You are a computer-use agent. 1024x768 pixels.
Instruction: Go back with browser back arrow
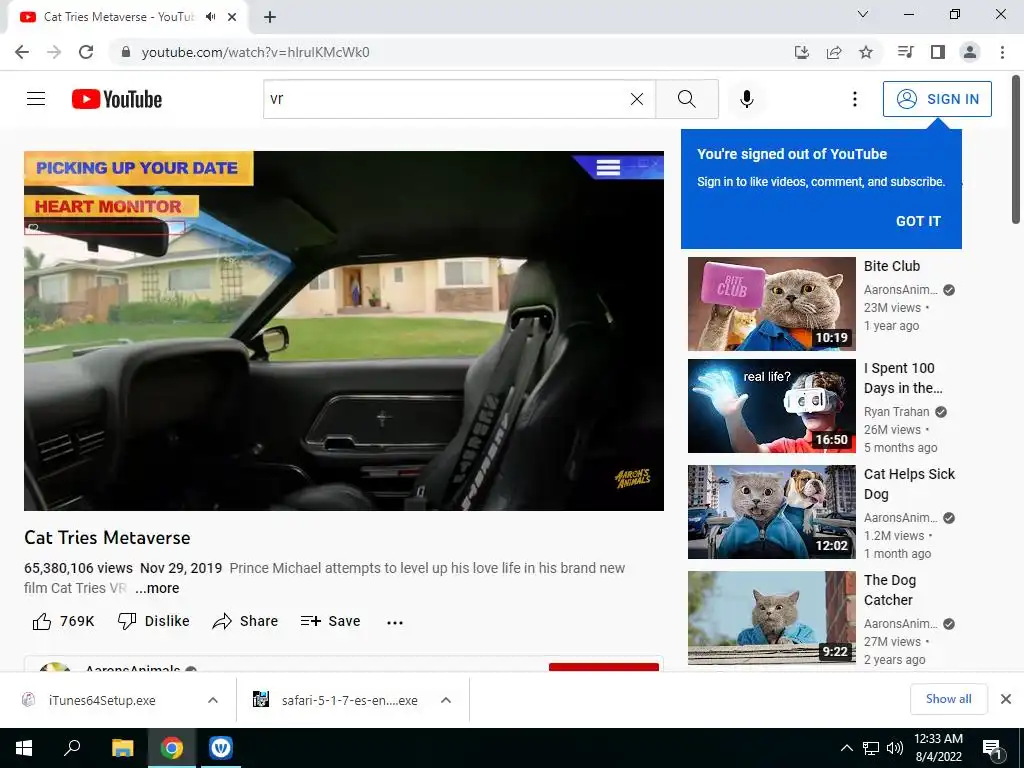tap(22, 52)
